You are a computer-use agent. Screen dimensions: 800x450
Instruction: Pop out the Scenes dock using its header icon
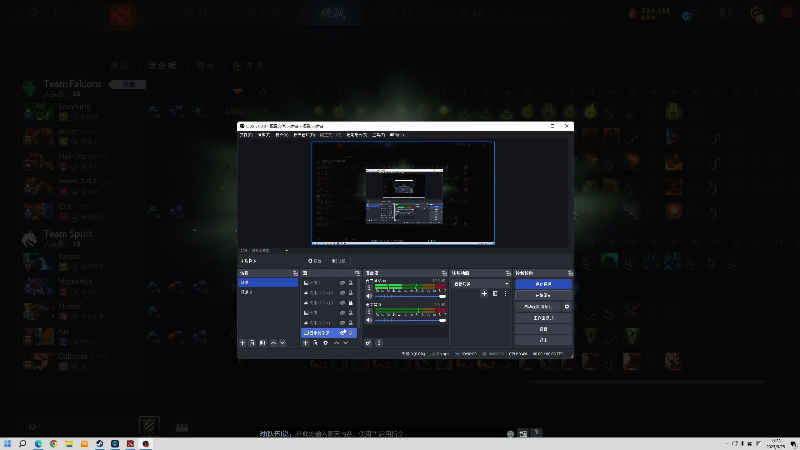coord(295,273)
